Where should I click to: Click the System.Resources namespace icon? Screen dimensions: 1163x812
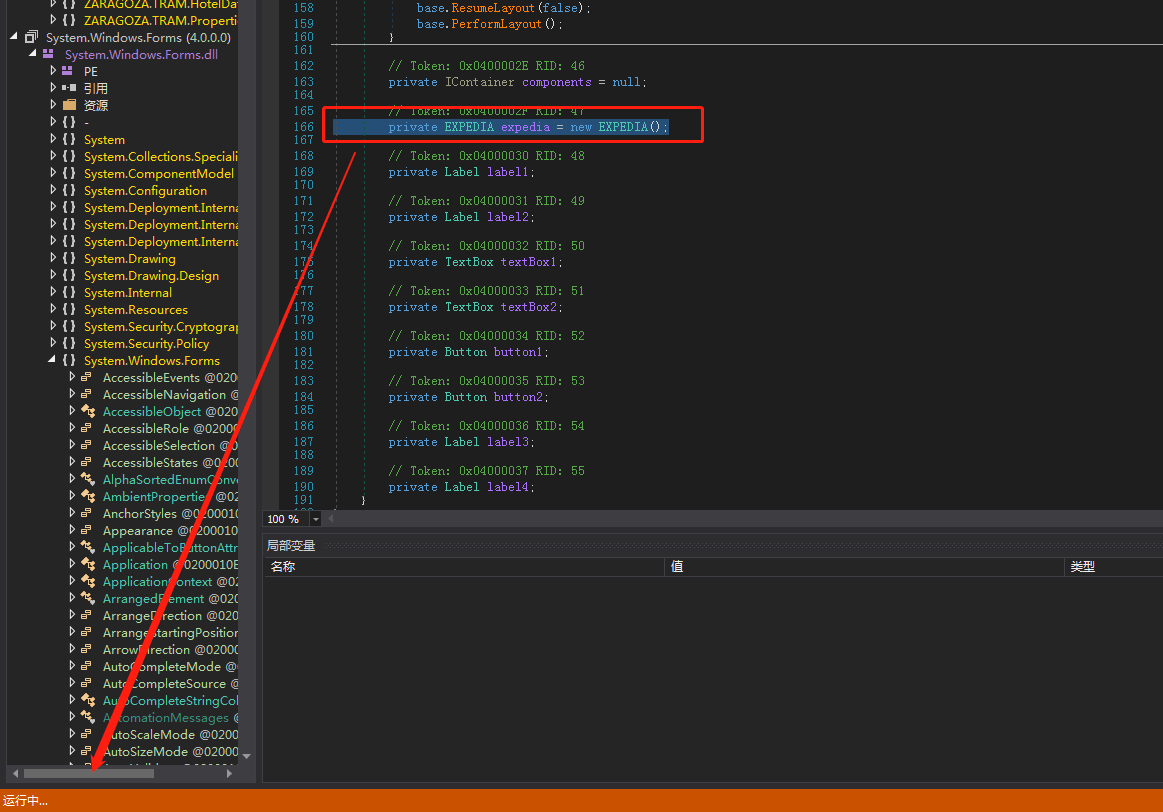pos(69,309)
